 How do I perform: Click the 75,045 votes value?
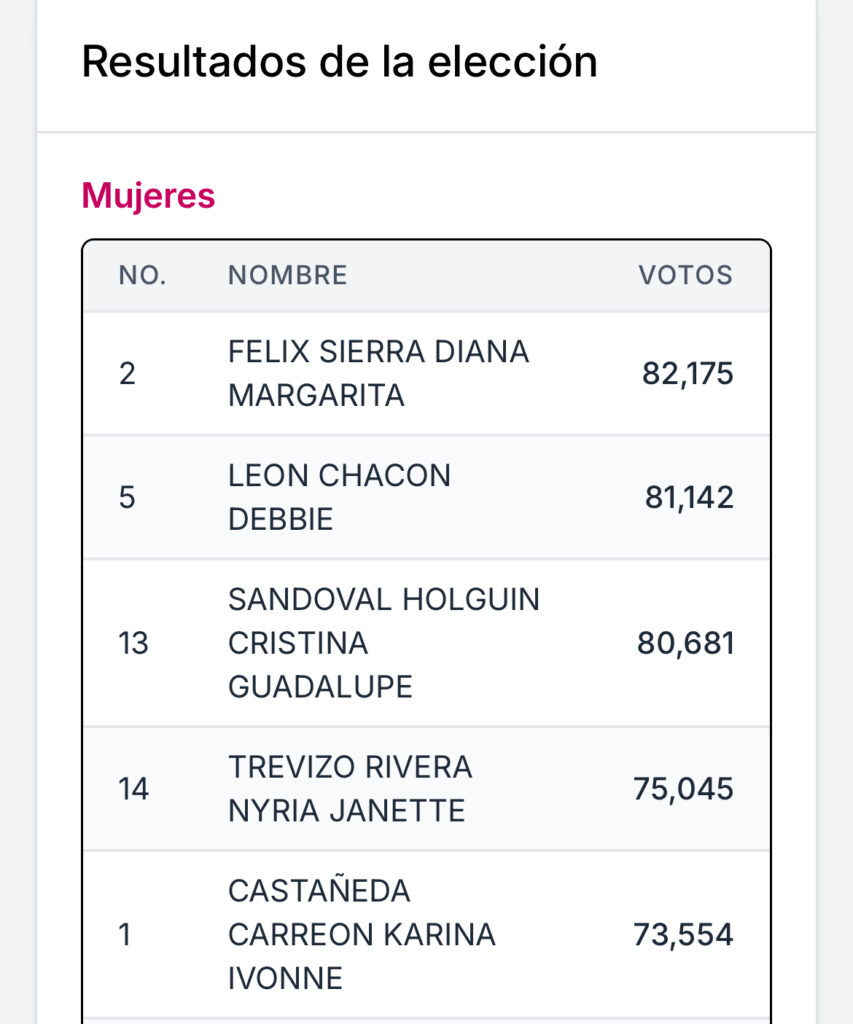[x=683, y=789]
